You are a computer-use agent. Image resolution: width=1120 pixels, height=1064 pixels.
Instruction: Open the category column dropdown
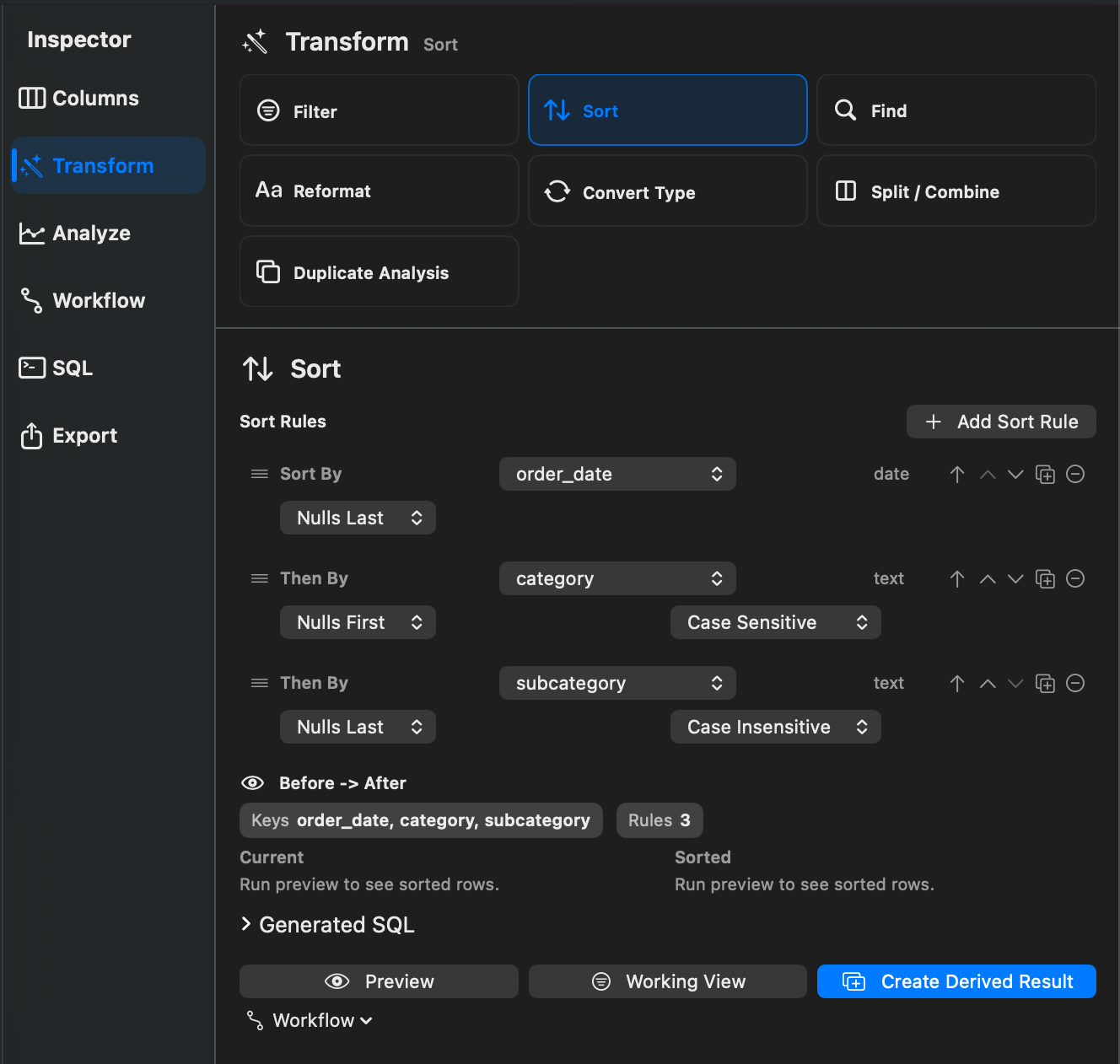617,578
